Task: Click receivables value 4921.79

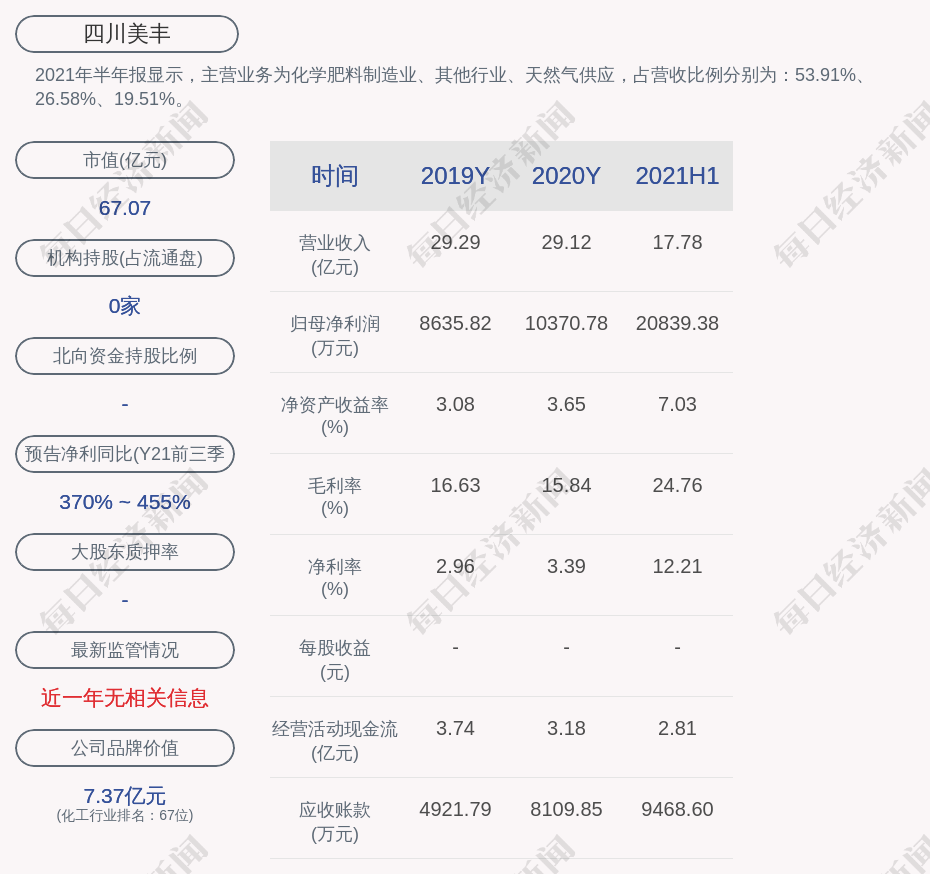Action: (x=455, y=809)
